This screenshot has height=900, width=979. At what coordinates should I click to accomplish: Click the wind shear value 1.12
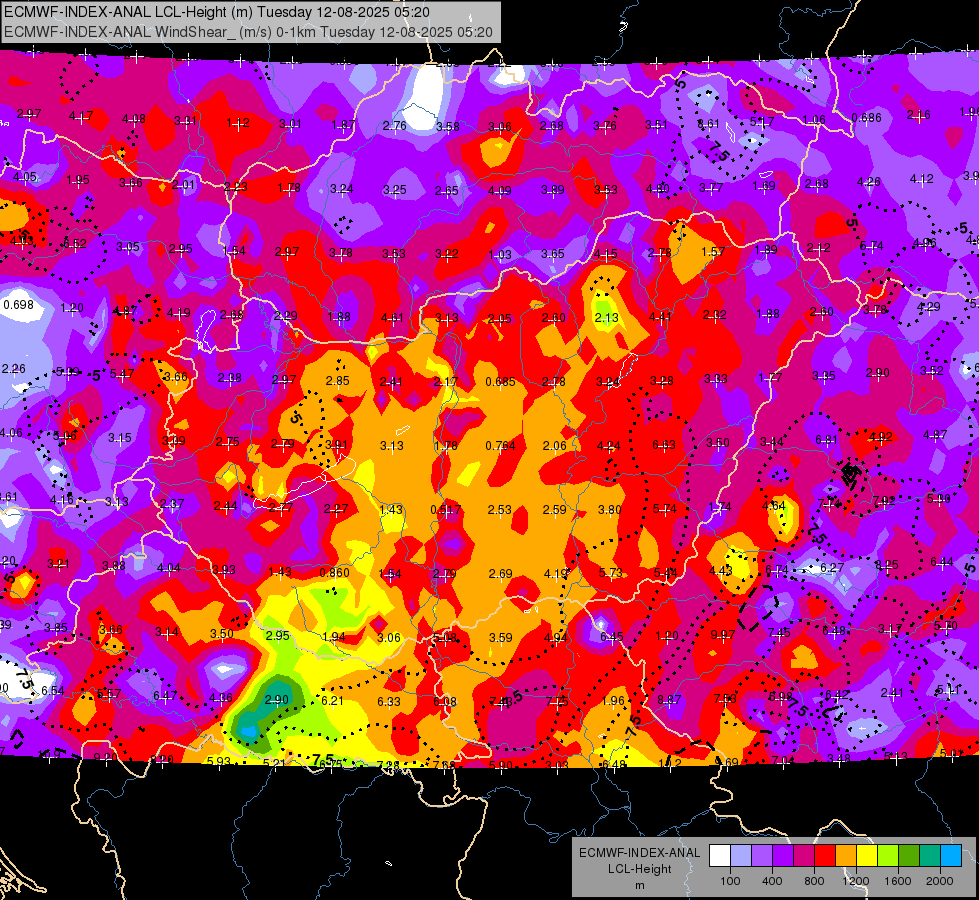point(238,123)
